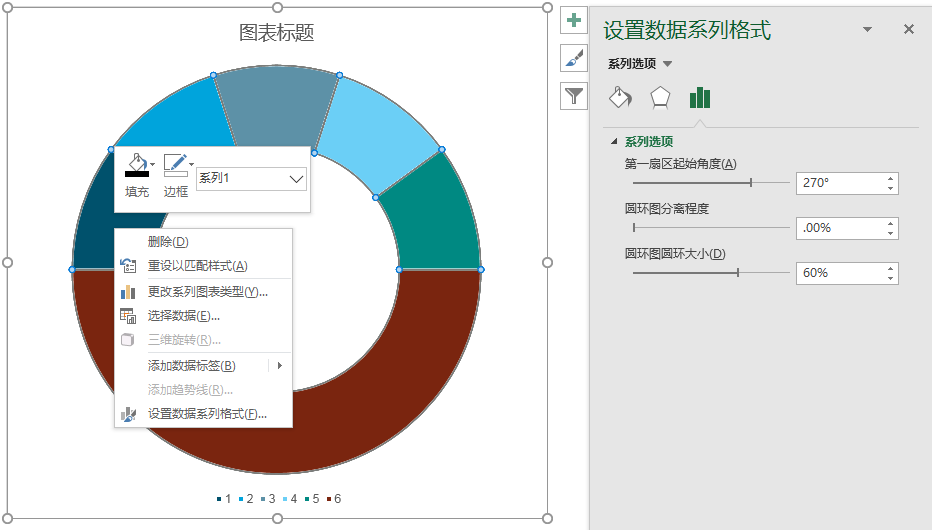The width and height of the screenshot is (932, 530).
Task: Select the Fill & Line paint bucket tab
Action: (x=621, y=97)
